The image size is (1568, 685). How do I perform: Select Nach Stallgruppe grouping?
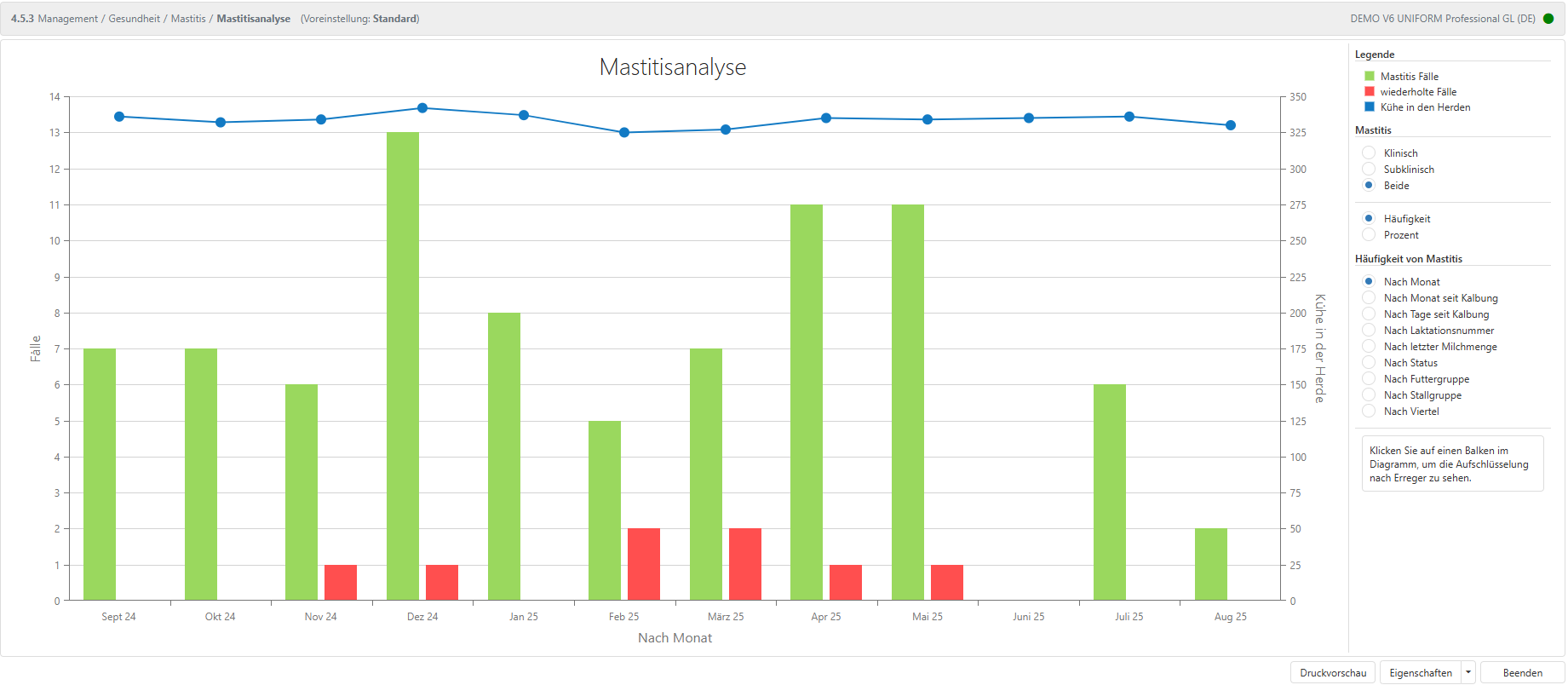tap(1369, 395)
